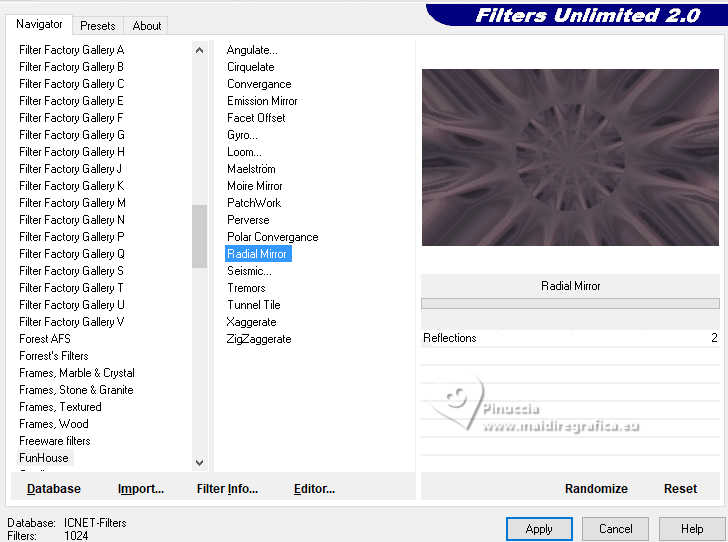The height and width of the screenshot is (542, 728).
Task: Open the Database menu
Action: 54,489
